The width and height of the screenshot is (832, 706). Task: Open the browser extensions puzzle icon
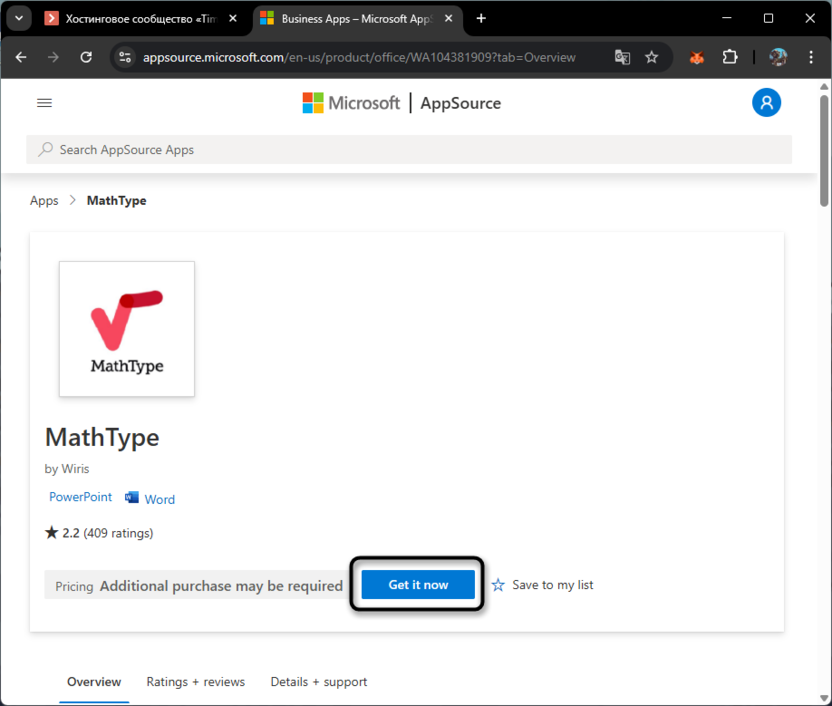(730, 57)
